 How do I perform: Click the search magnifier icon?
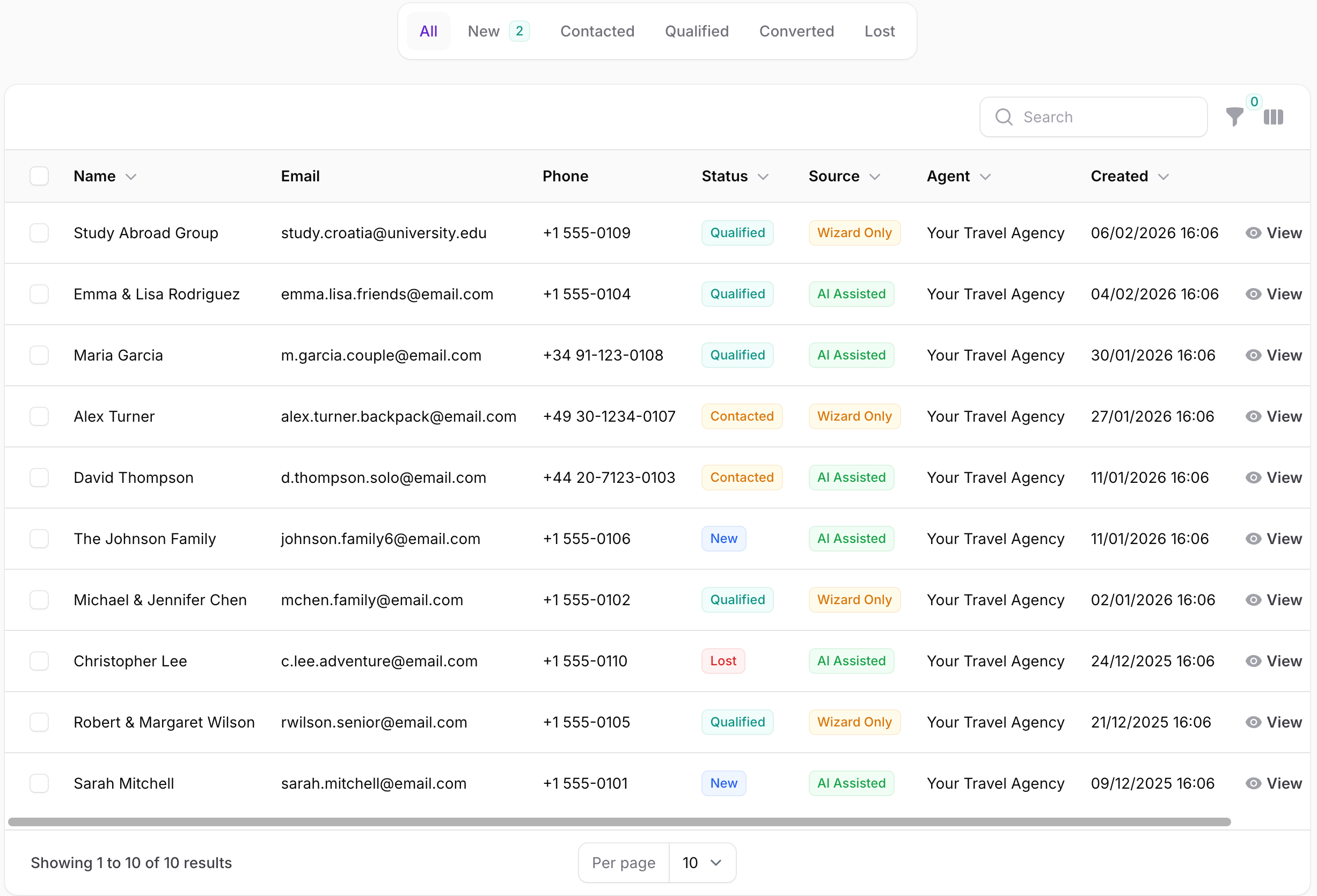pos(1004,117)
